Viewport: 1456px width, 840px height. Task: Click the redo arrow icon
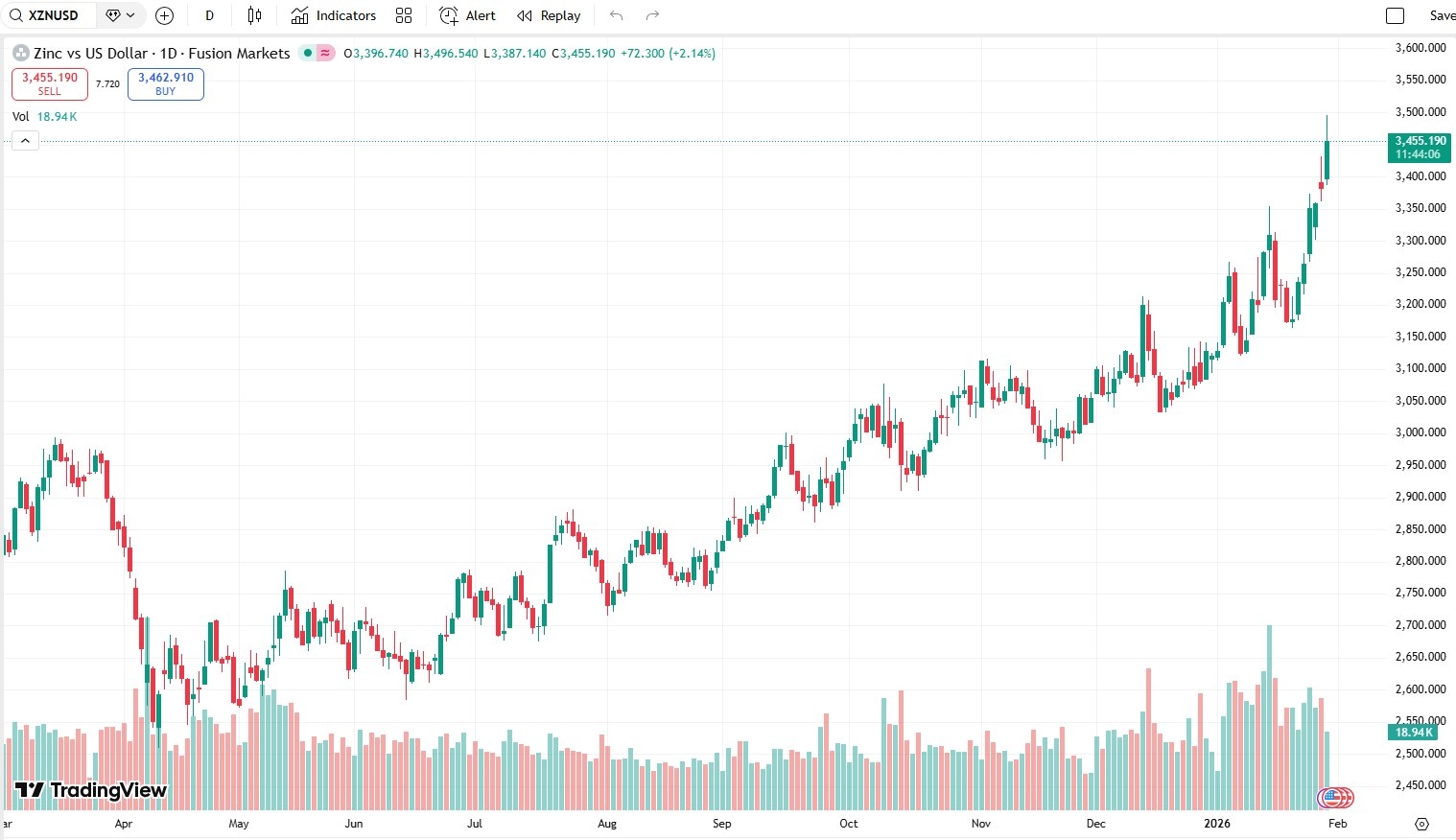click(x=653, y=15)
